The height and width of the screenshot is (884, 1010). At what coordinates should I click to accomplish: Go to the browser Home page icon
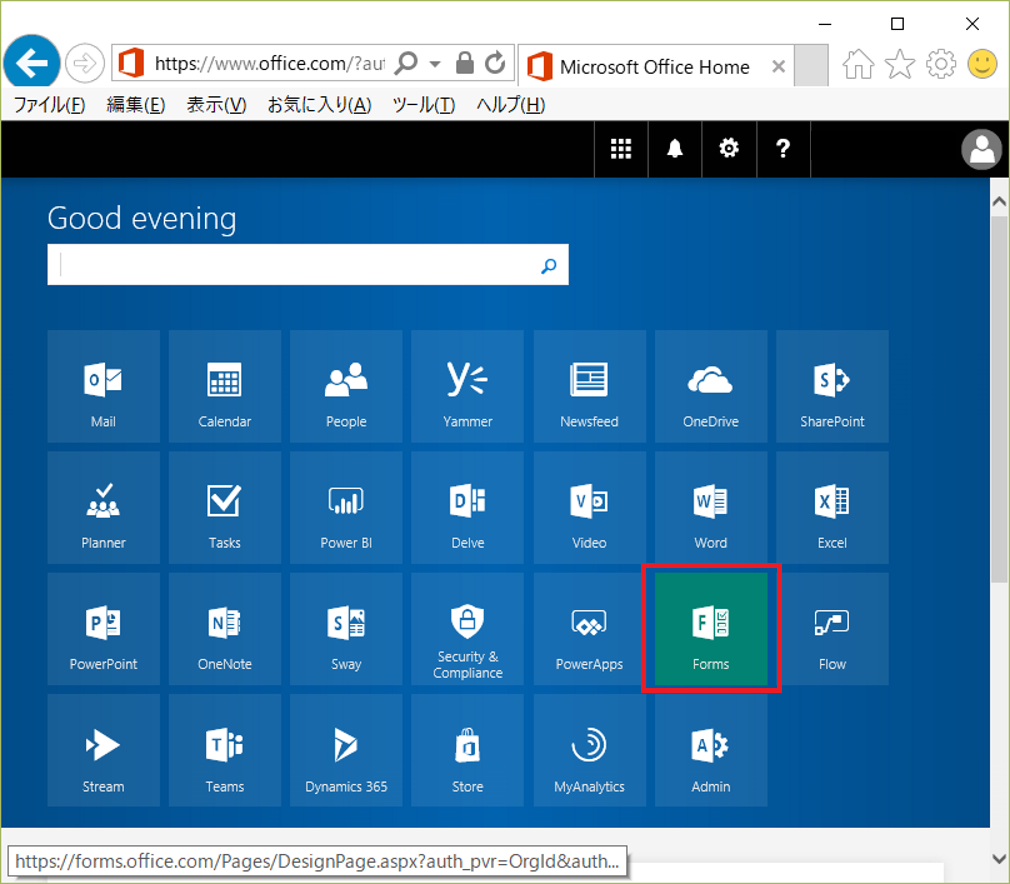point(859,64)
